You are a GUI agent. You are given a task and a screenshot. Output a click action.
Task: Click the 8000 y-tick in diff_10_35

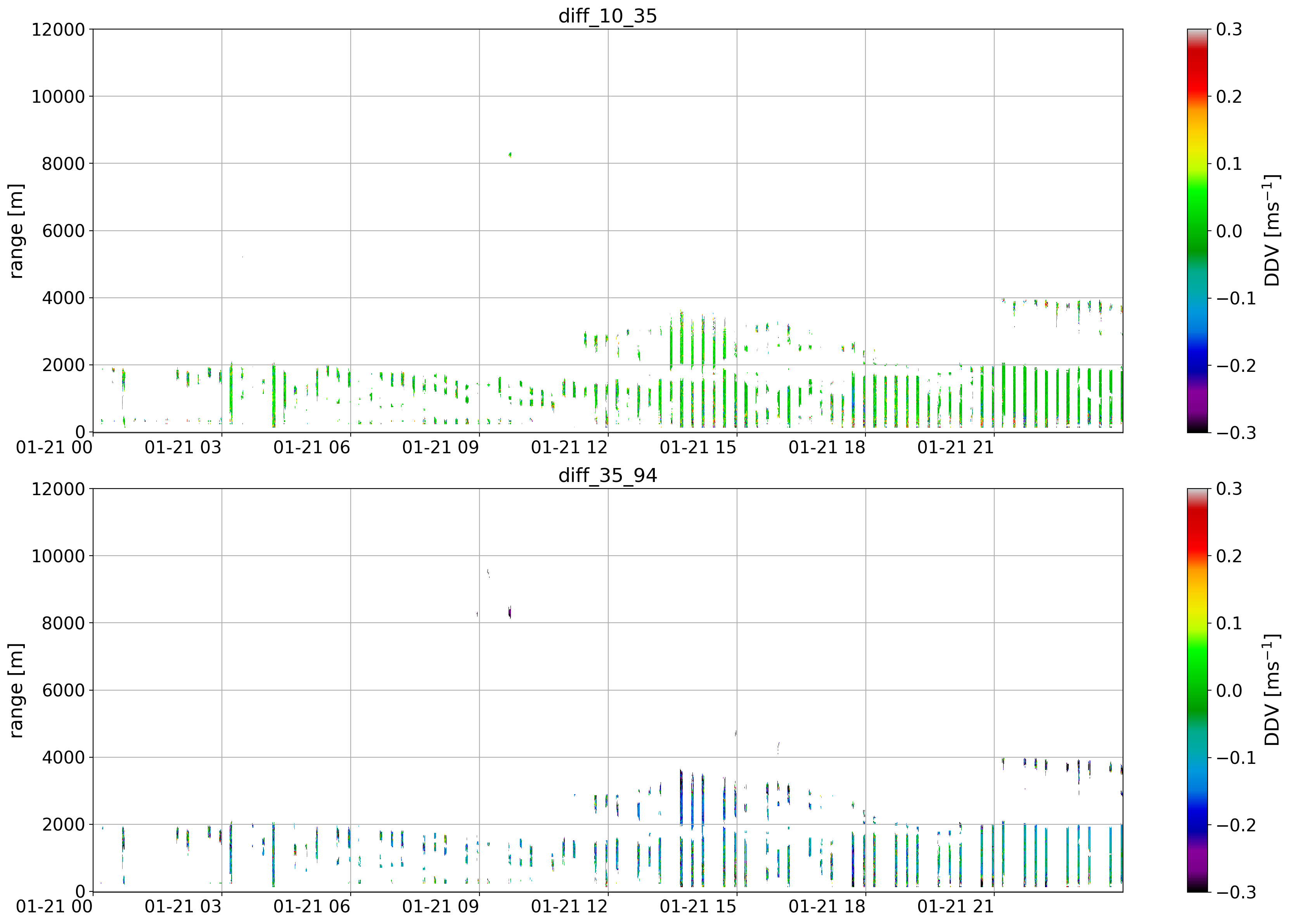[x=64, y=164]
